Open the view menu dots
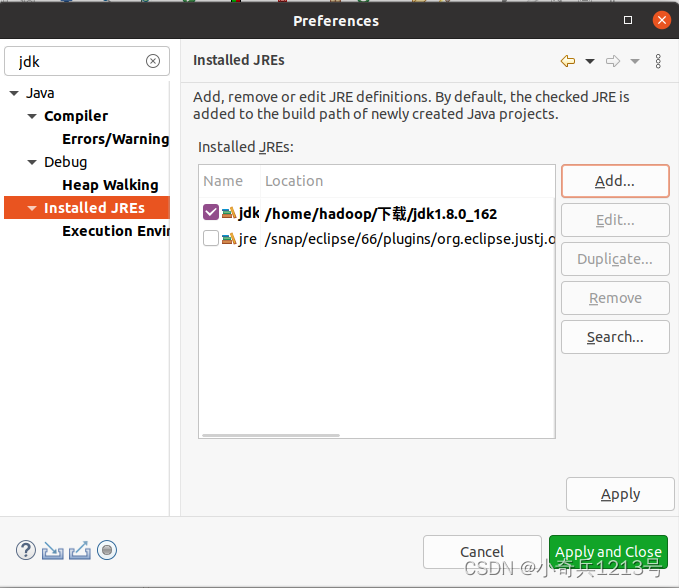Image resolution: width=679 pixels, height=588 pixels. click(658, 61)
